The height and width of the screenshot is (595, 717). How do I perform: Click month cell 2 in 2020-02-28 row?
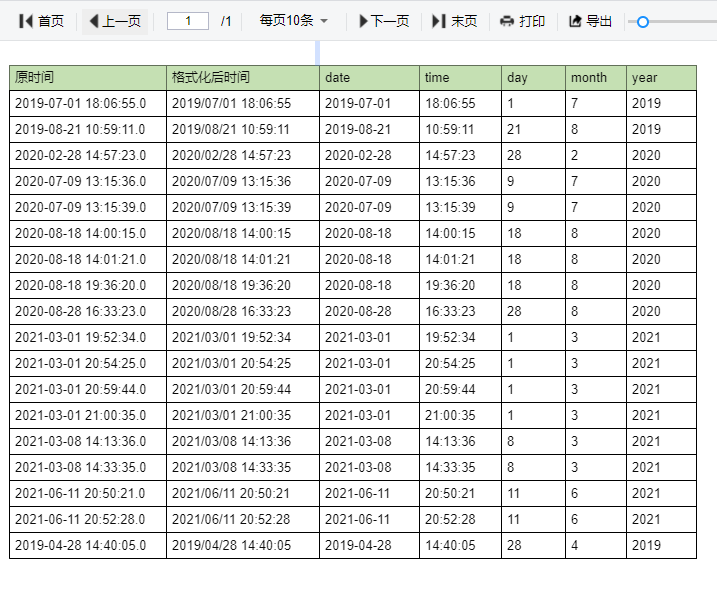596,155
